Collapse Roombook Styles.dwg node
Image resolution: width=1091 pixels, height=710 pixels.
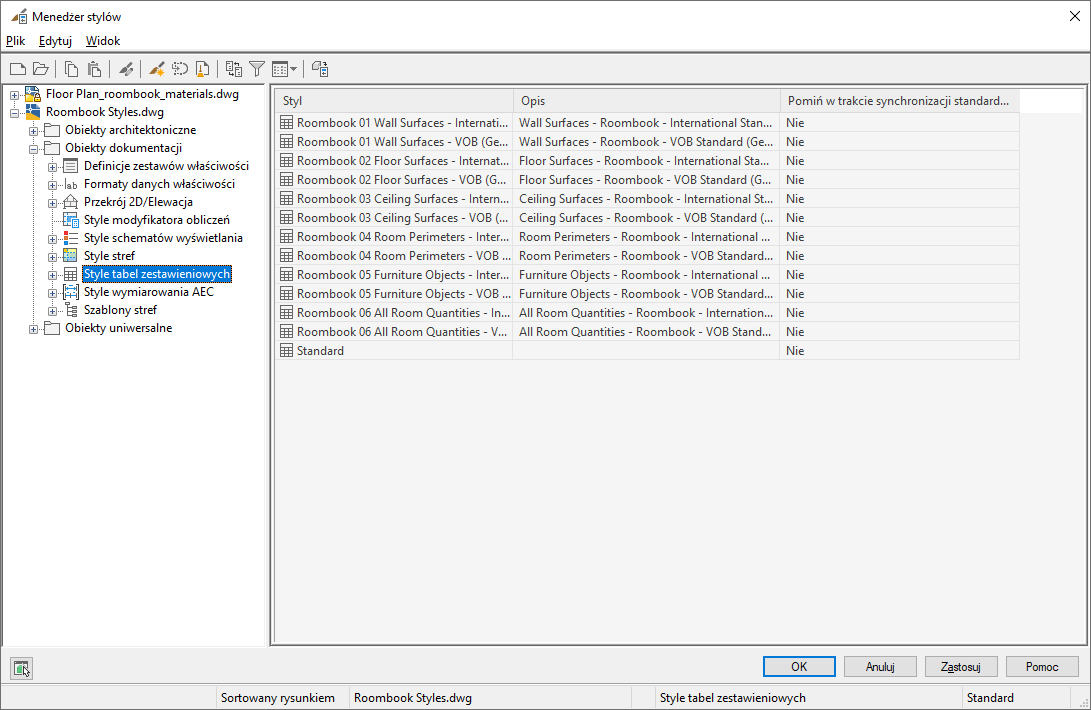click(x=15, y=113)
